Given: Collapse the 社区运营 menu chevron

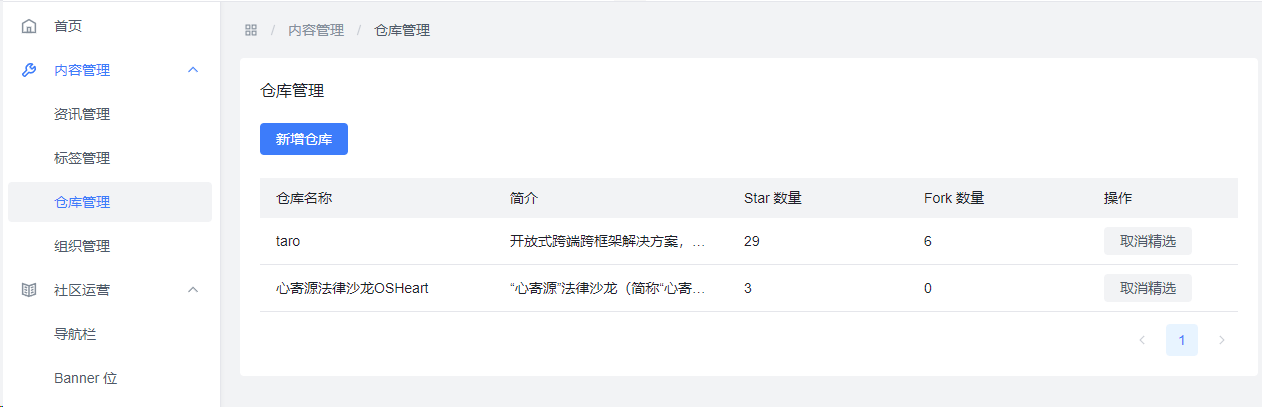Looking at the screenshot, I should pyautogui.click(x=193, y=290).
